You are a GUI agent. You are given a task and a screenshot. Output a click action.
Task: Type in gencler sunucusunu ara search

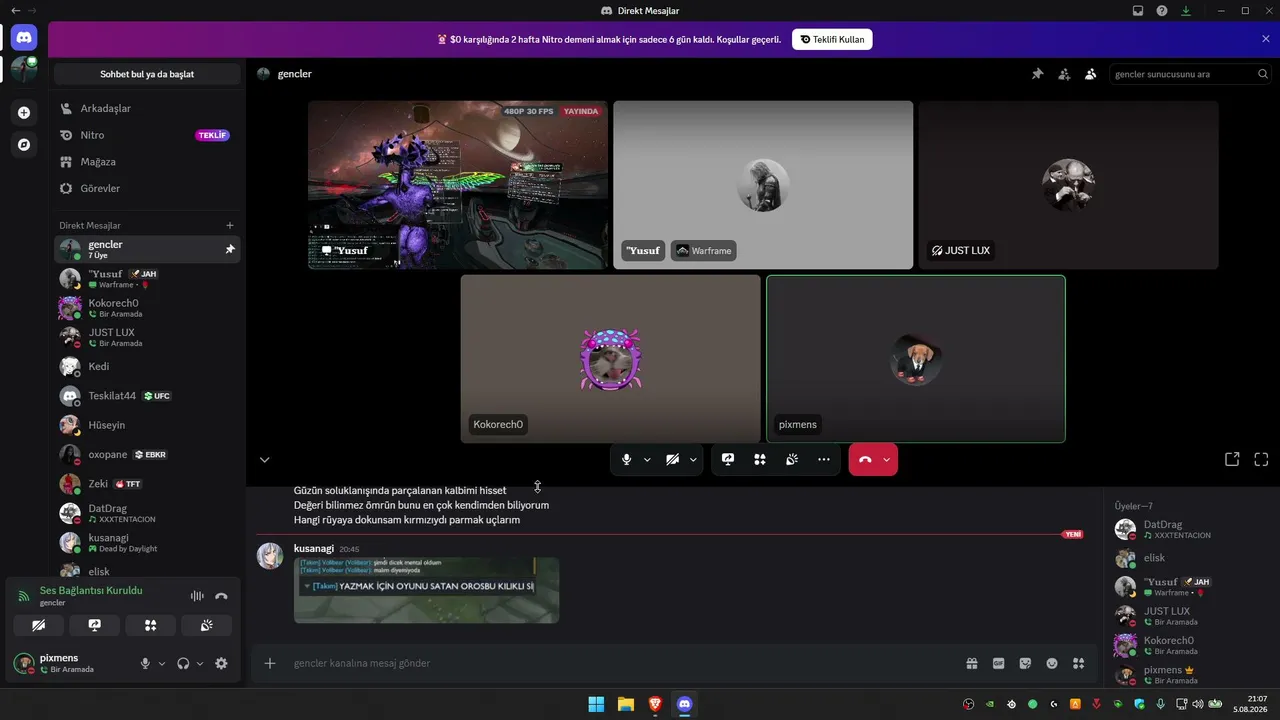pos(1190,74)
